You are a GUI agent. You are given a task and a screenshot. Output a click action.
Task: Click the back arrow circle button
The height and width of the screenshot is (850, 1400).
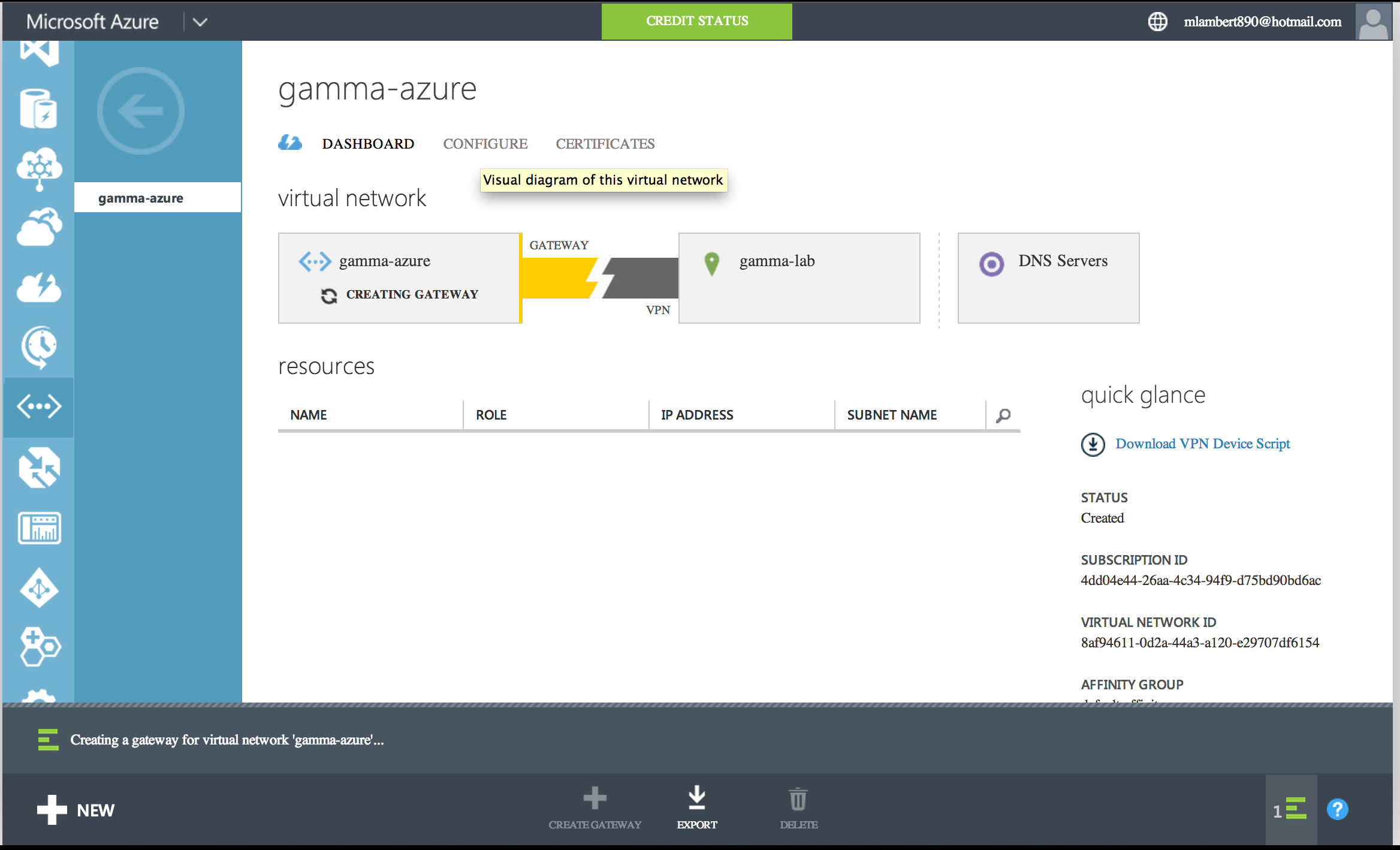coord(140,111)
